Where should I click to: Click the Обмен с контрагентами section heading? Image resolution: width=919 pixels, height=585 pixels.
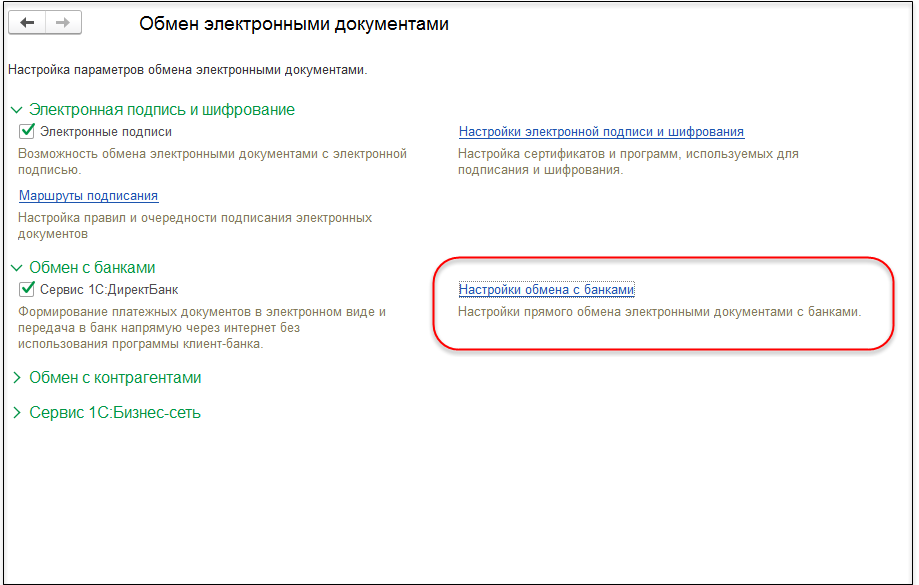[x=115, y=378]
